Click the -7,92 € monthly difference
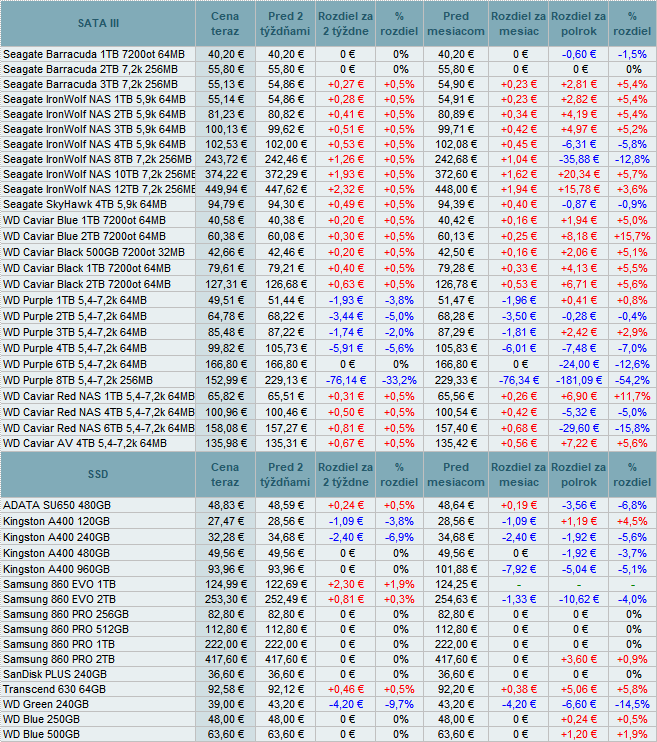This screenshot has height=742, width=657. click(x=519, y=569)
